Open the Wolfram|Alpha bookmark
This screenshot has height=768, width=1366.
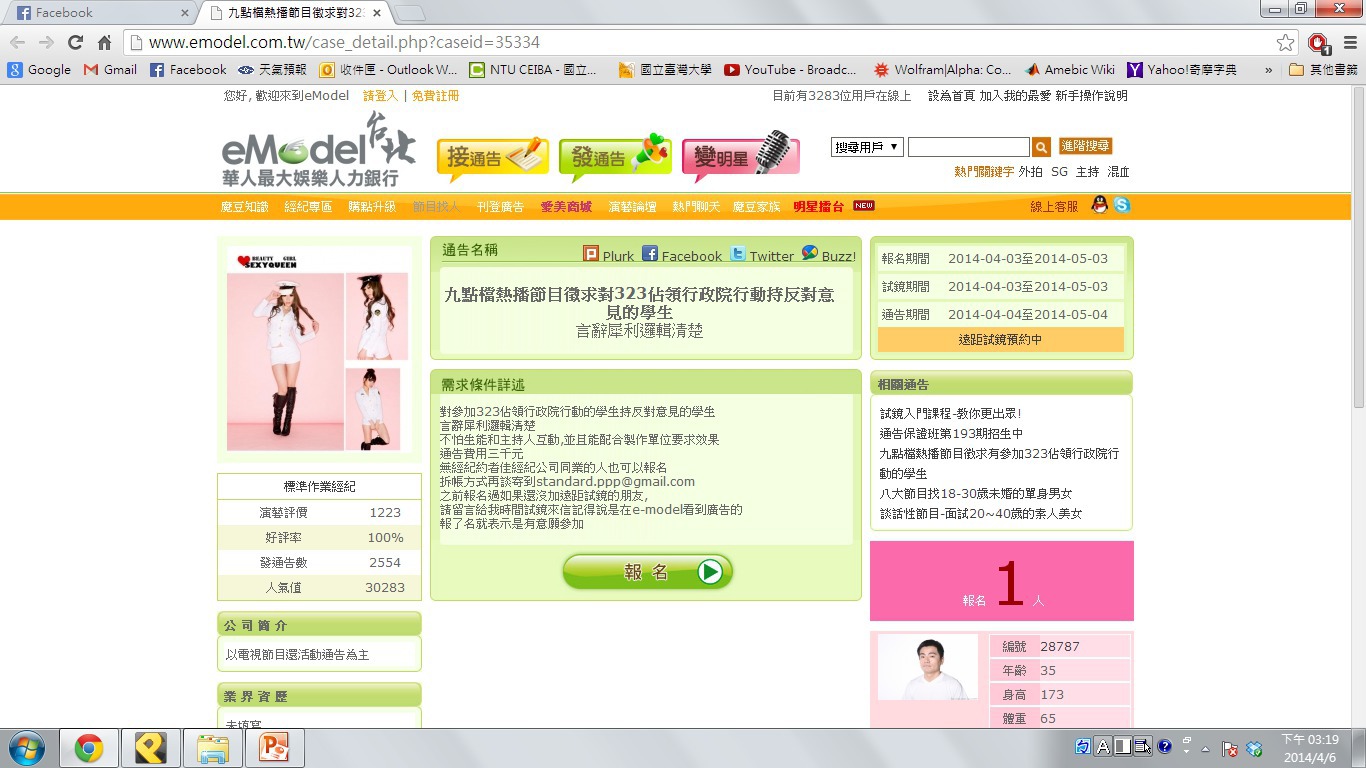pos(942,70)
